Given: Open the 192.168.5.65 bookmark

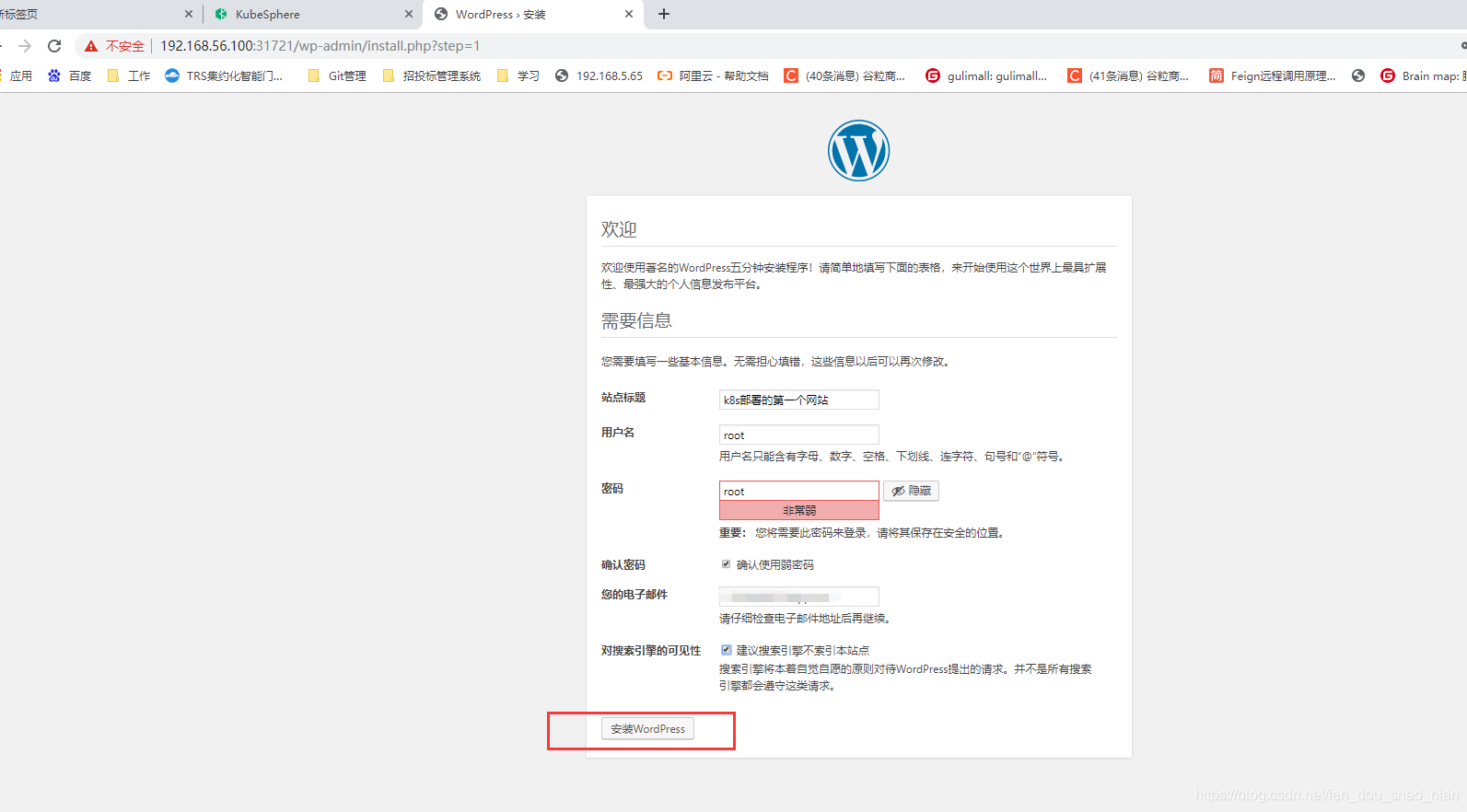Looking at the screenshot, I should (x=599, y=75).
